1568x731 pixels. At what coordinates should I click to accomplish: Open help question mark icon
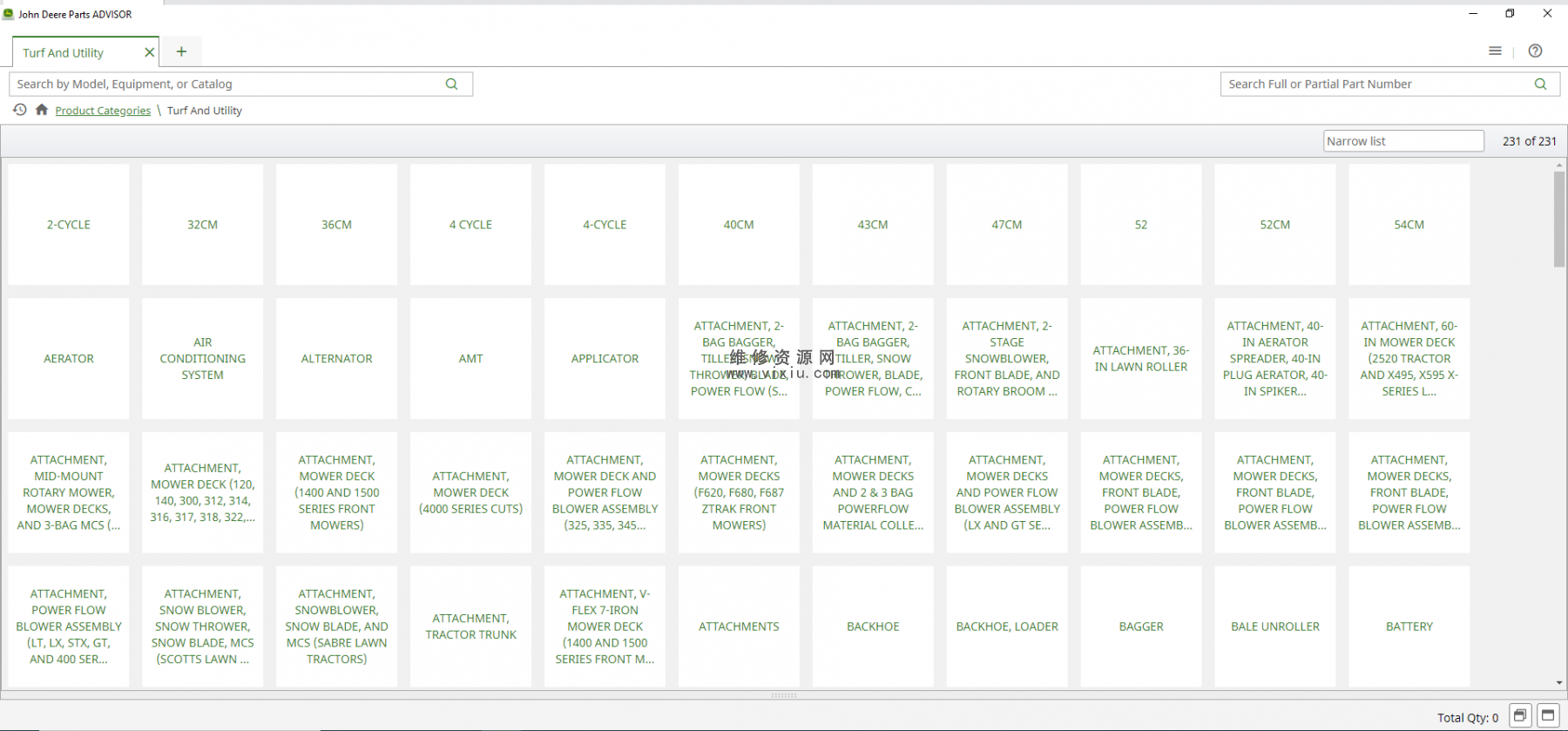pos(1535,51)
